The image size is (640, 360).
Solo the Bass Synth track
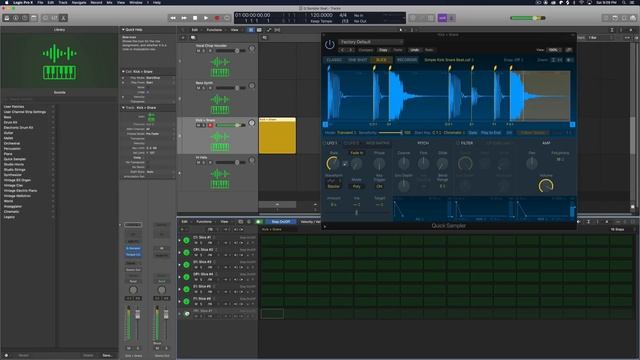pyautogui.click(x=204, y=88)
